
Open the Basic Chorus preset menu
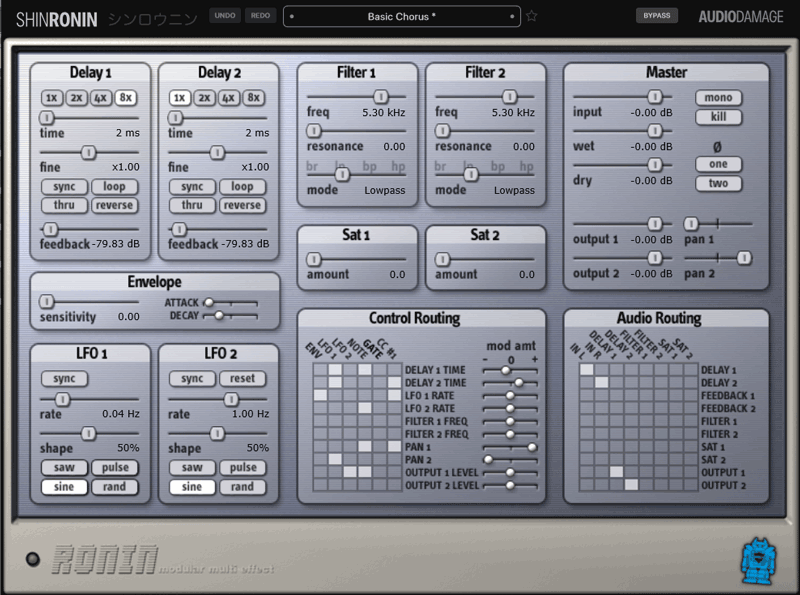(402, 16)
